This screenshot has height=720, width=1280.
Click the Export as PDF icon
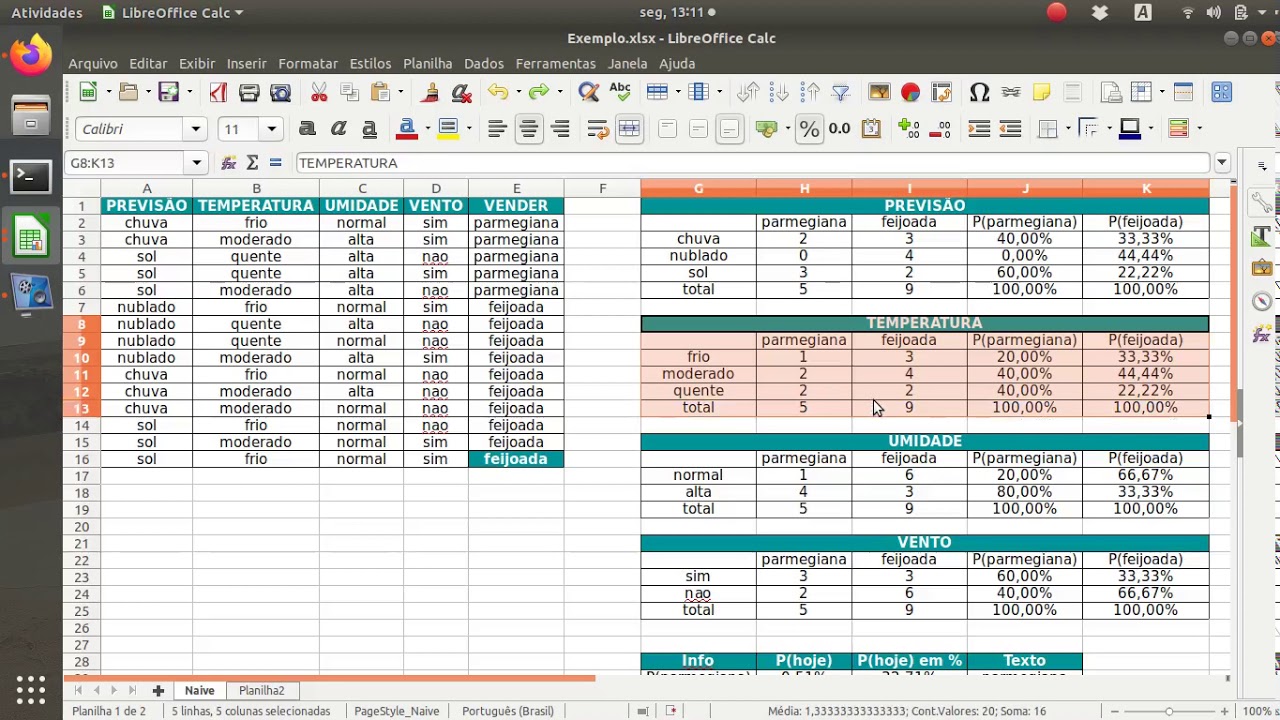(218, 92)
